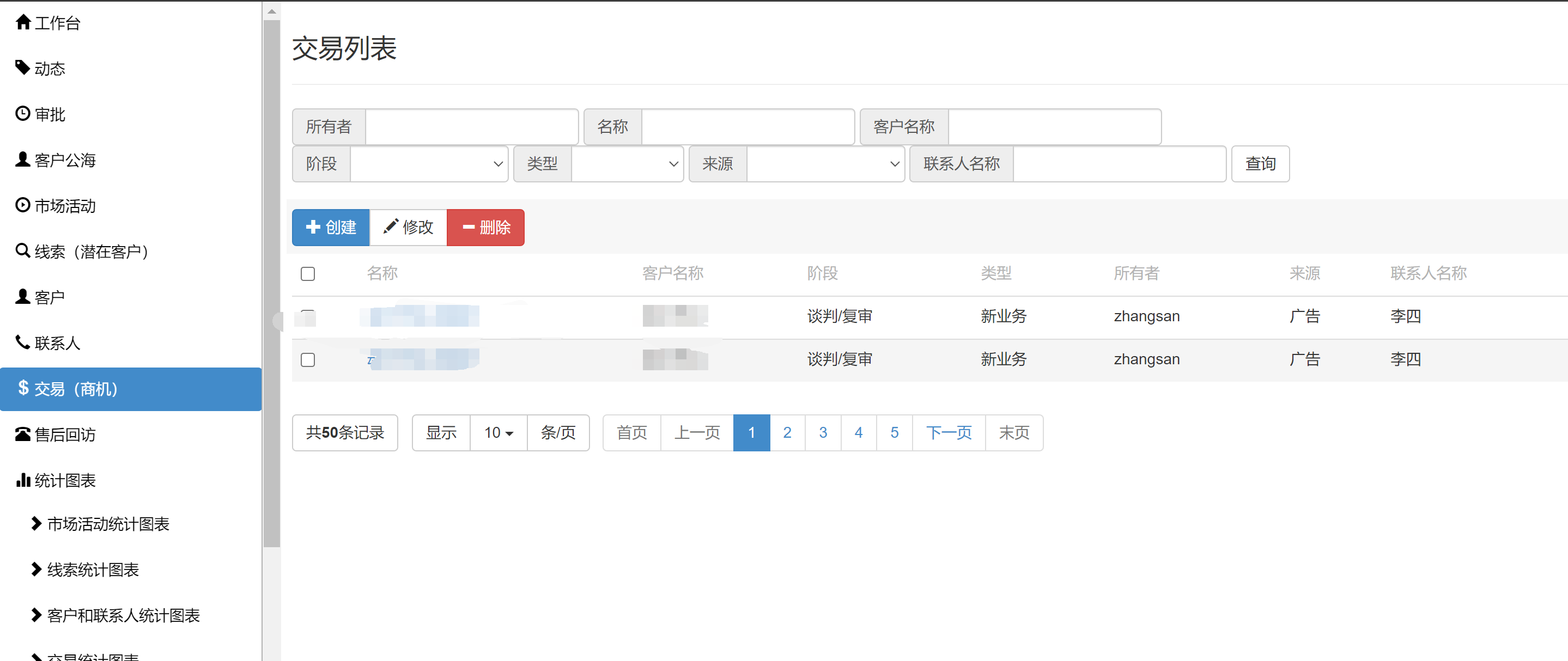
Task: Click the person icon beside 客户公海
Action: (x=22, y=160)
